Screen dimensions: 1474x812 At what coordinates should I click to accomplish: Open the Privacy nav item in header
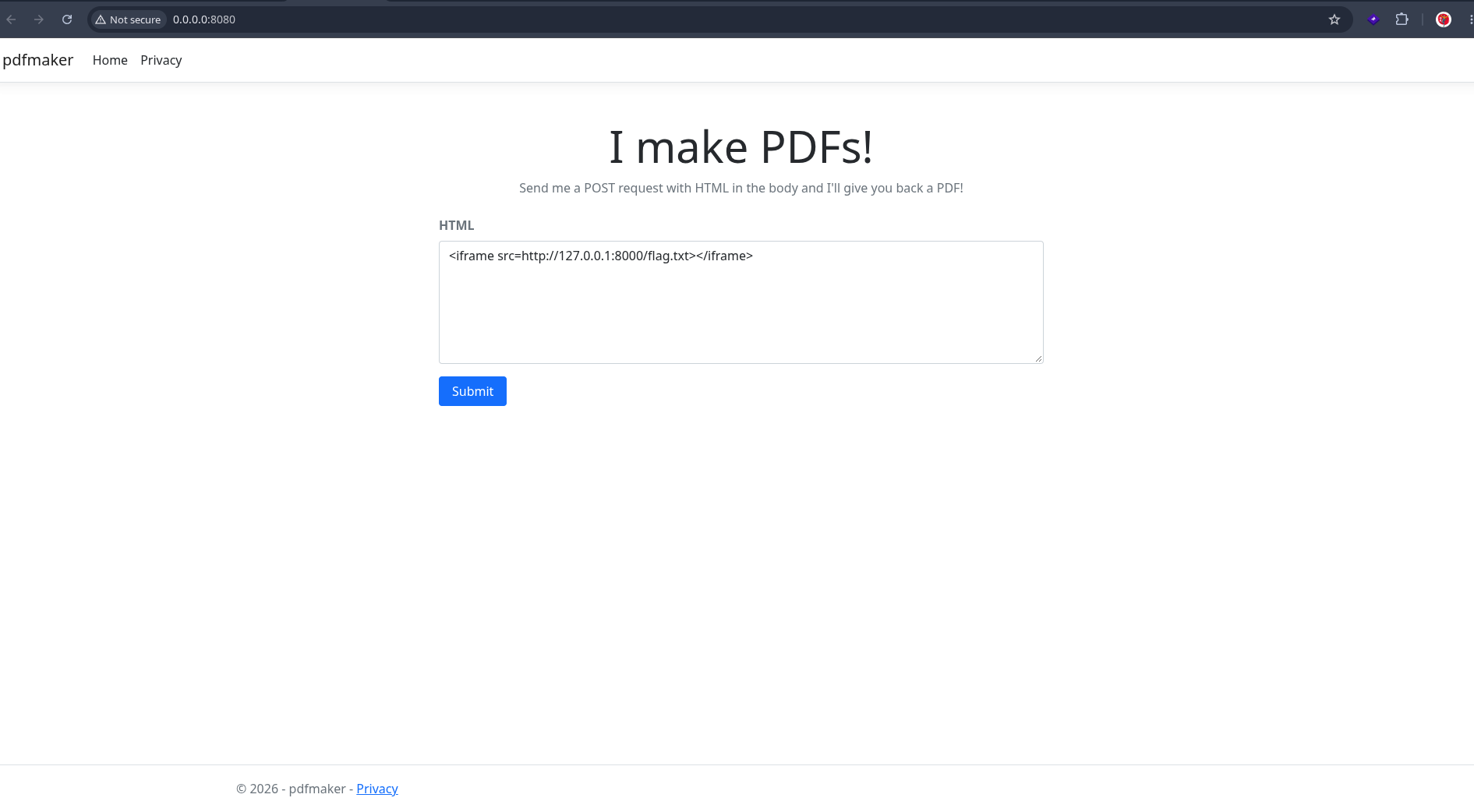click(161, 60)
